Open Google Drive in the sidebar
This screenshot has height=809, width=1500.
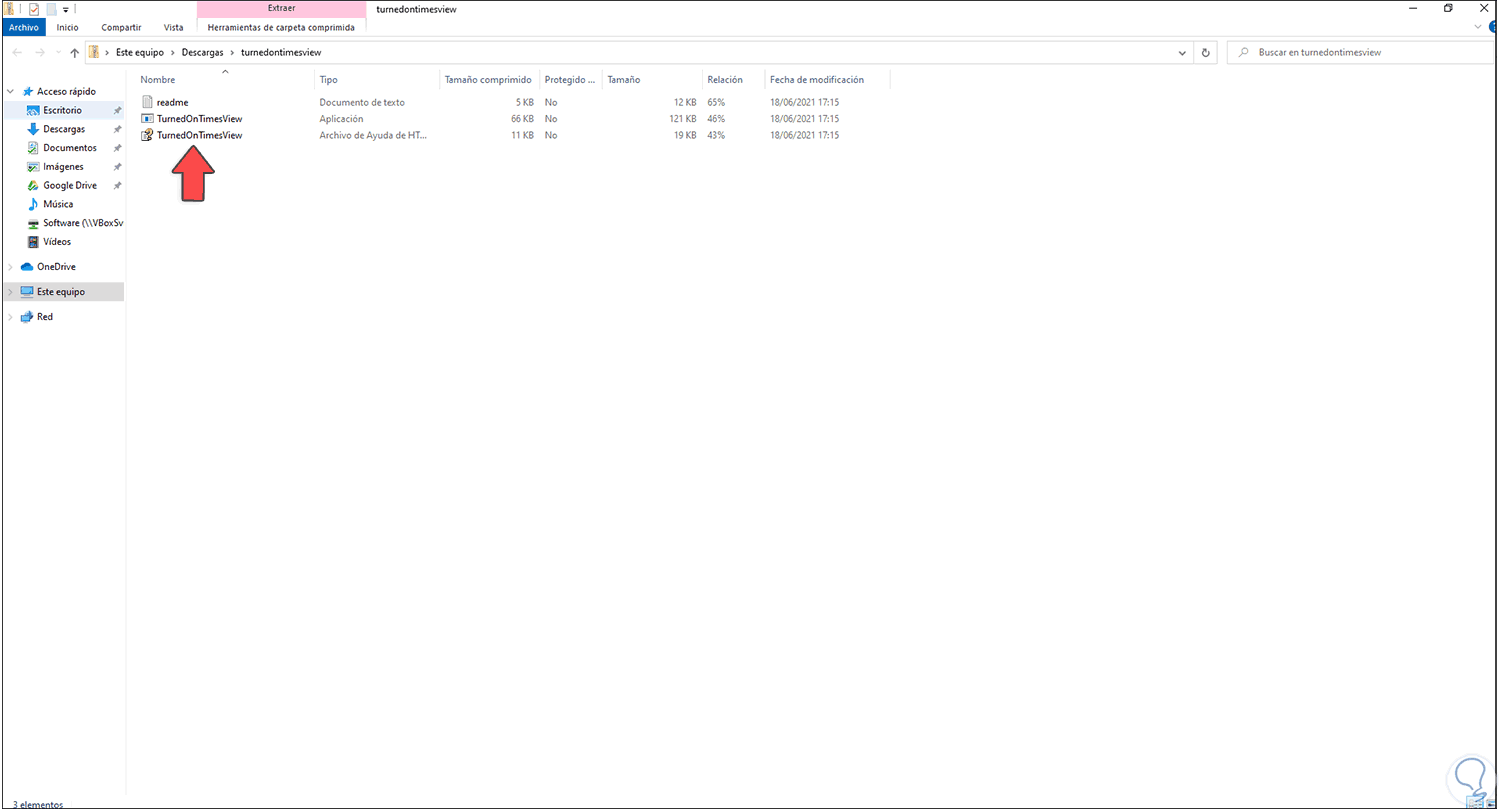70,186
